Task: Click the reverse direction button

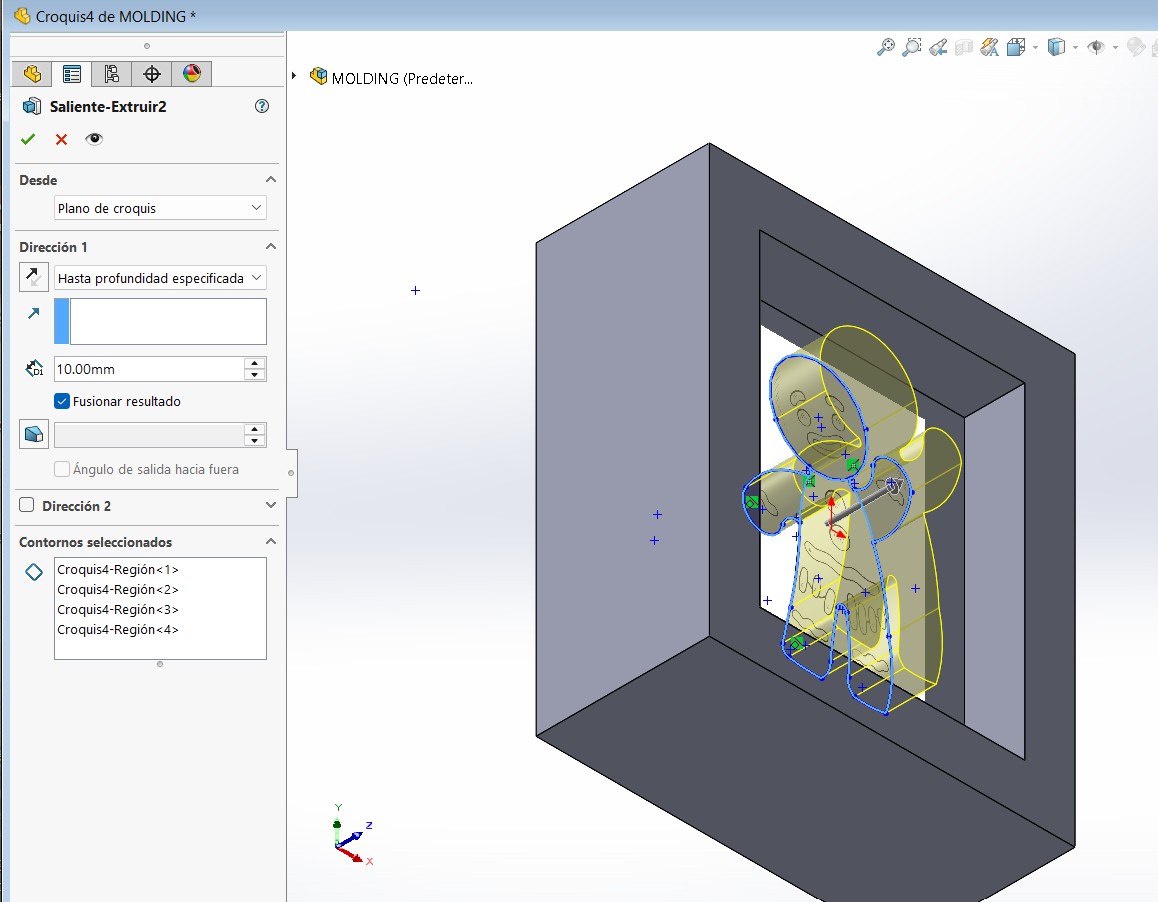Action: click(33, 278)
